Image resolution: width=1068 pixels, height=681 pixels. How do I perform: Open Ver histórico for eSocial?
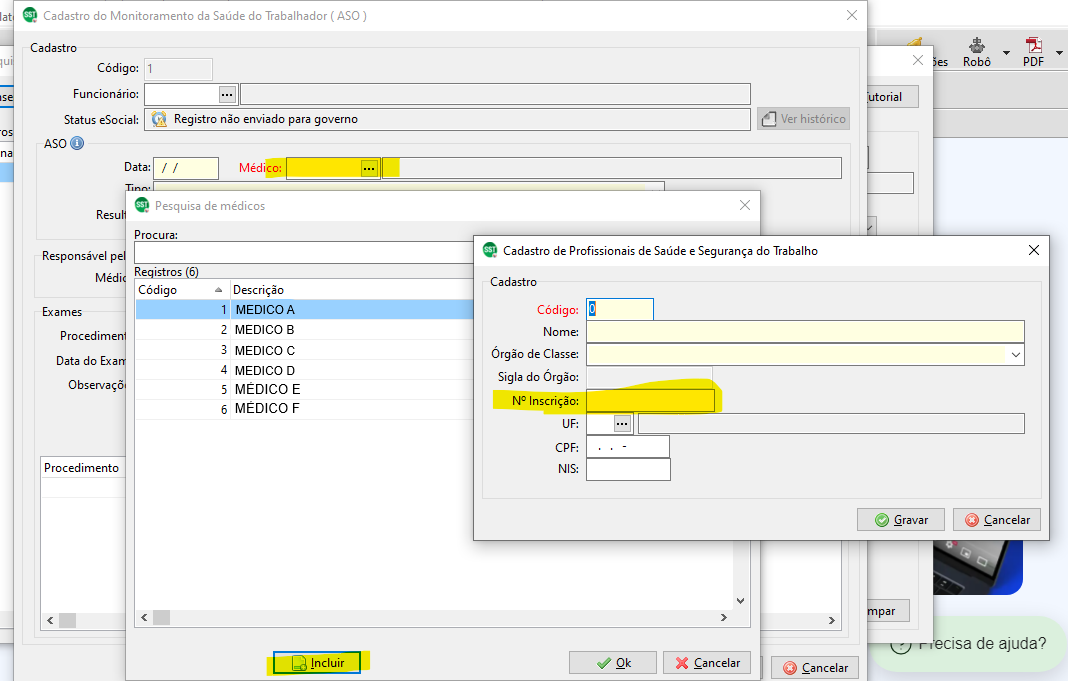click(805, 118)
